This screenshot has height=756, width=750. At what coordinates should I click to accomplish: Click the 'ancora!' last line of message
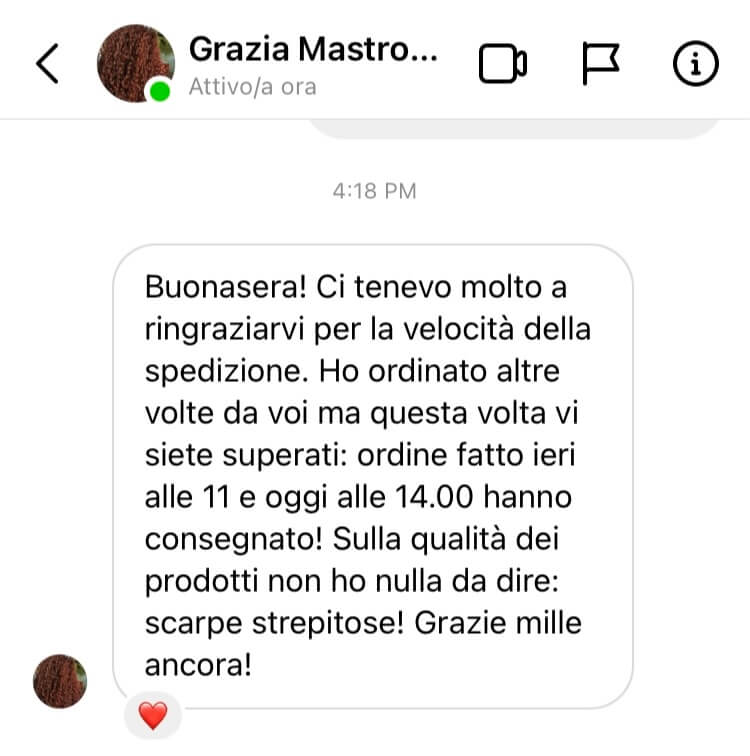(x=198, y=665)
